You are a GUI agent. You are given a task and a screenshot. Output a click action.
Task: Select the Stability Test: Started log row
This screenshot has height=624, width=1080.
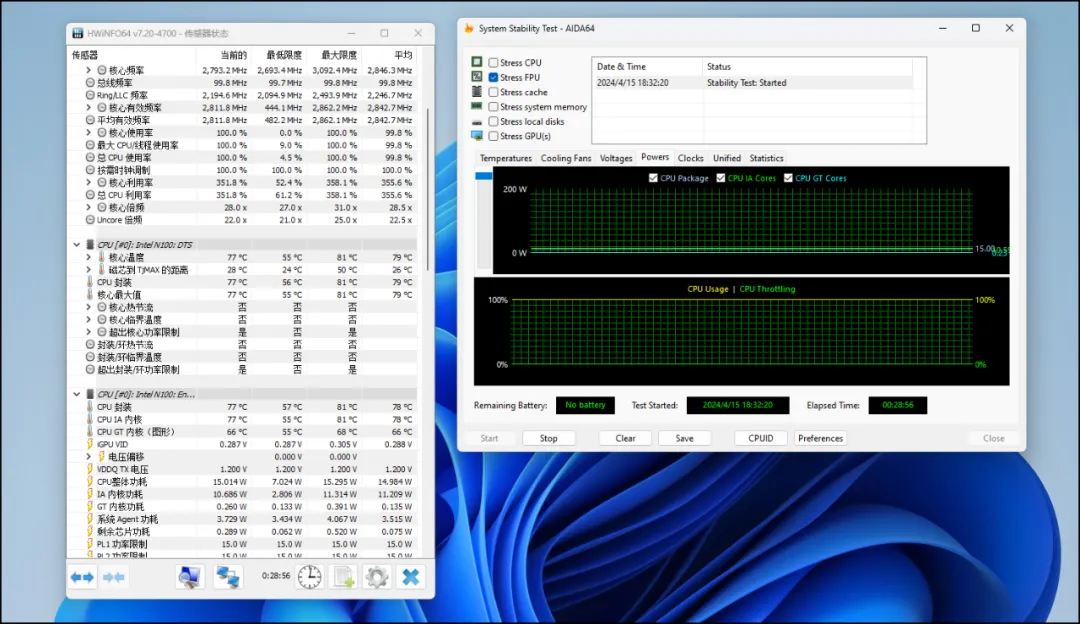[752, 83]
